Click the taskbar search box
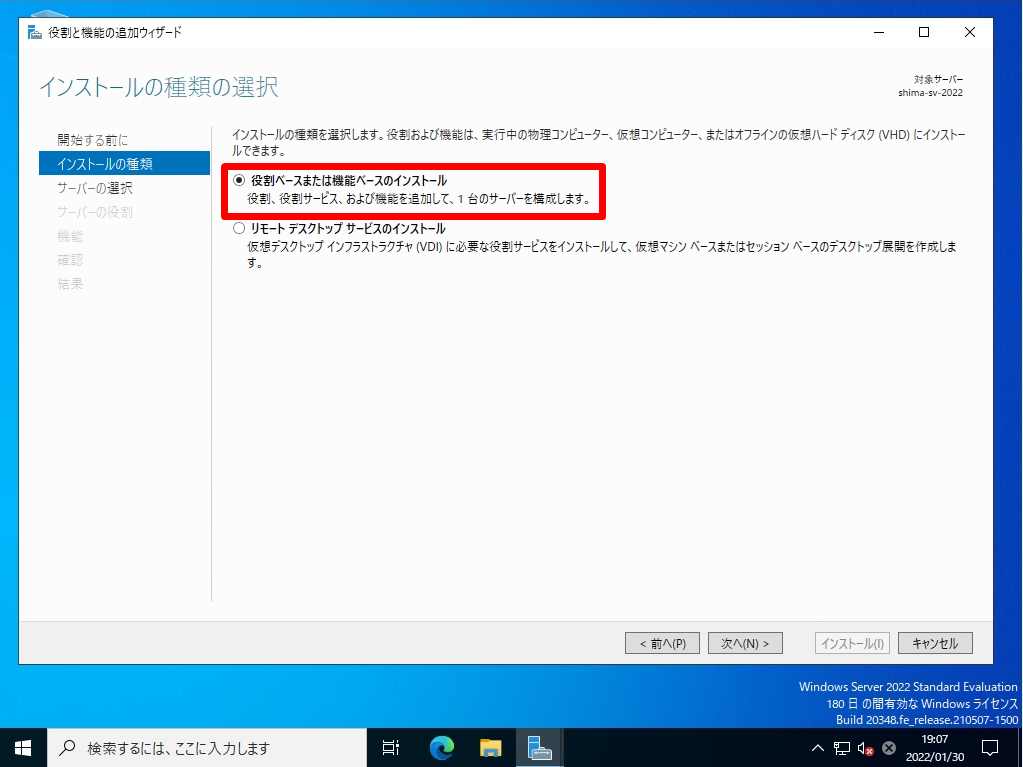Image resolution: width=1023 pixels, height=767 pixels. pos(207,747)
